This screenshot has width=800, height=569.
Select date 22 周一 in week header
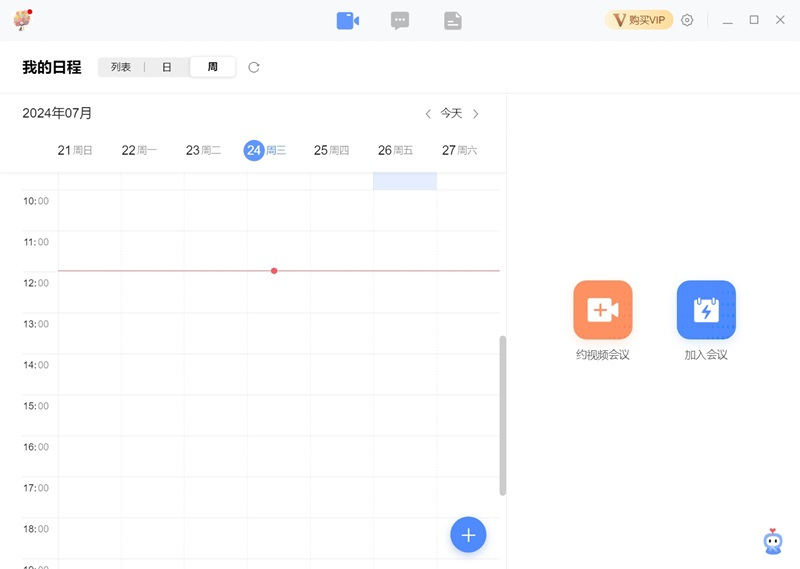tap(139, 150)
